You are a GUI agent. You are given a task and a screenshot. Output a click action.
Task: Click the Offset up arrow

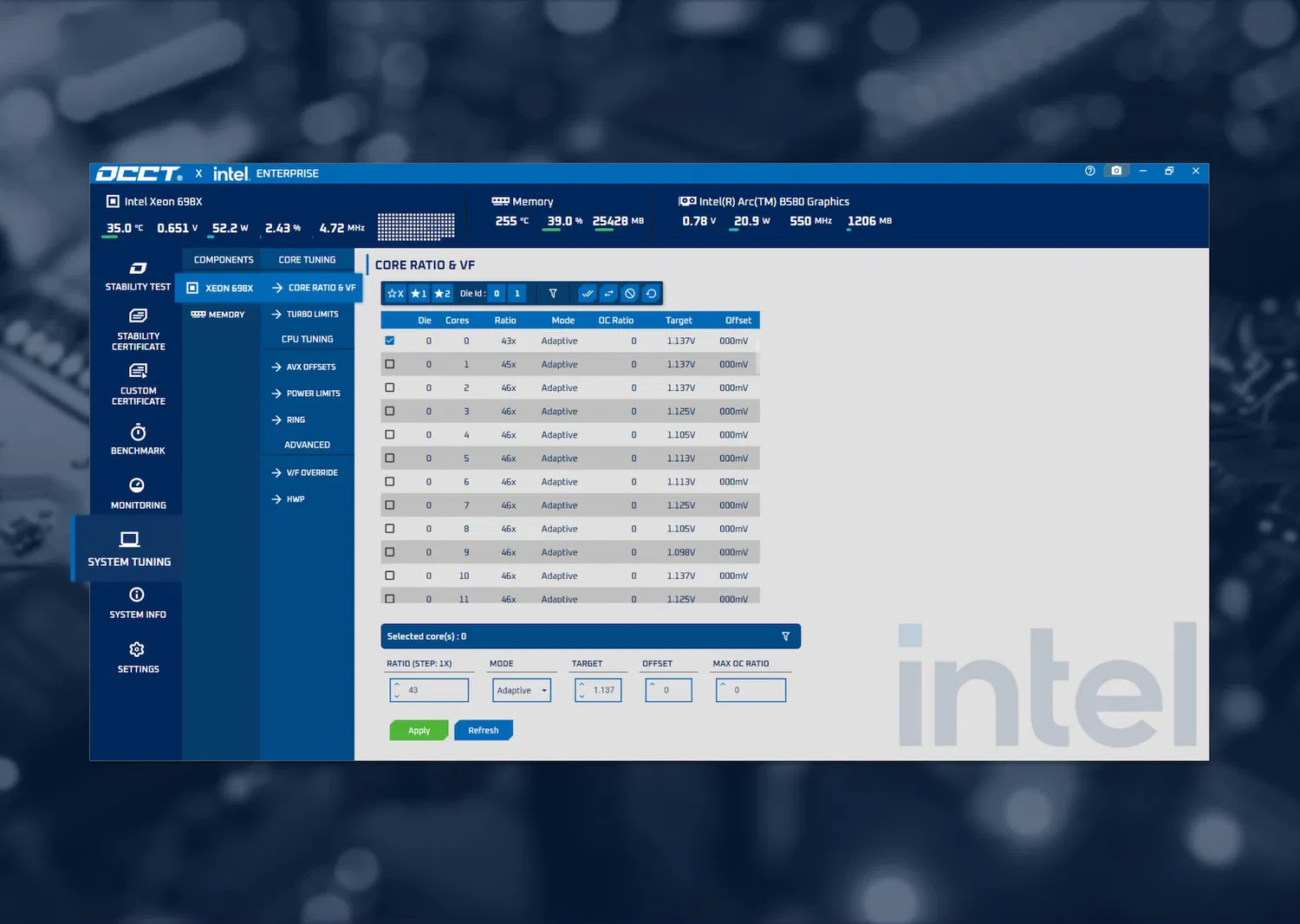[653, 685]
